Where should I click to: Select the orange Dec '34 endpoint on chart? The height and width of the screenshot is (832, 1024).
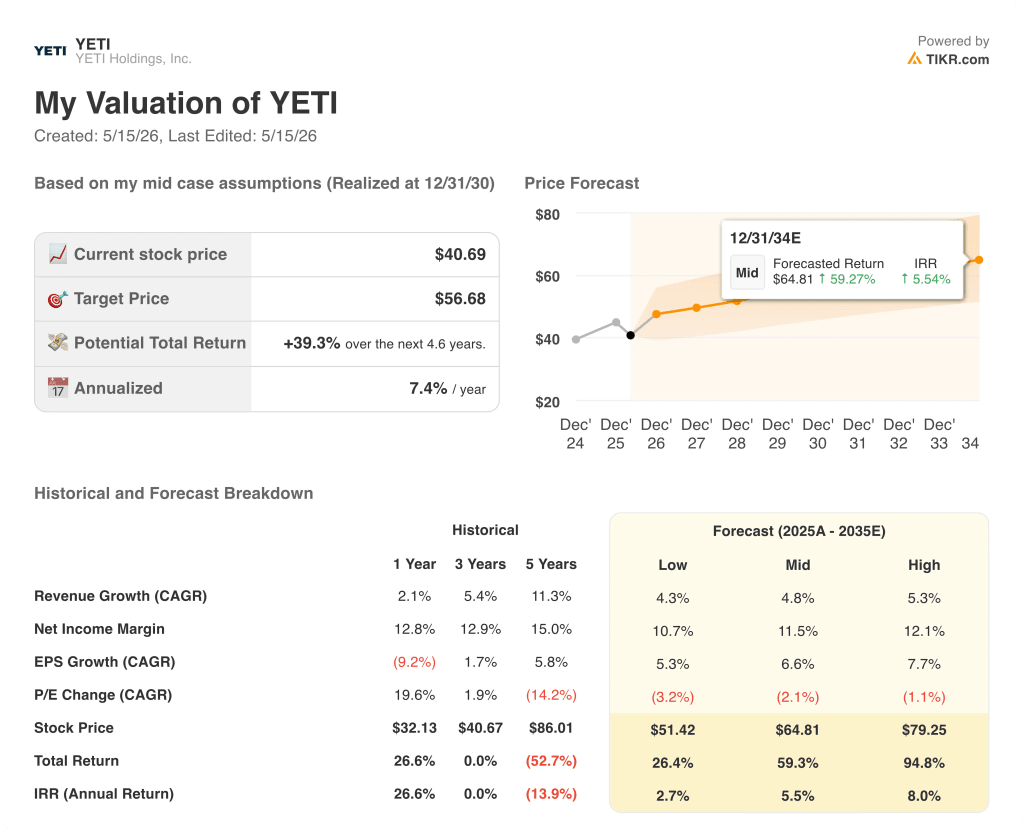click(x=979, y=260)
